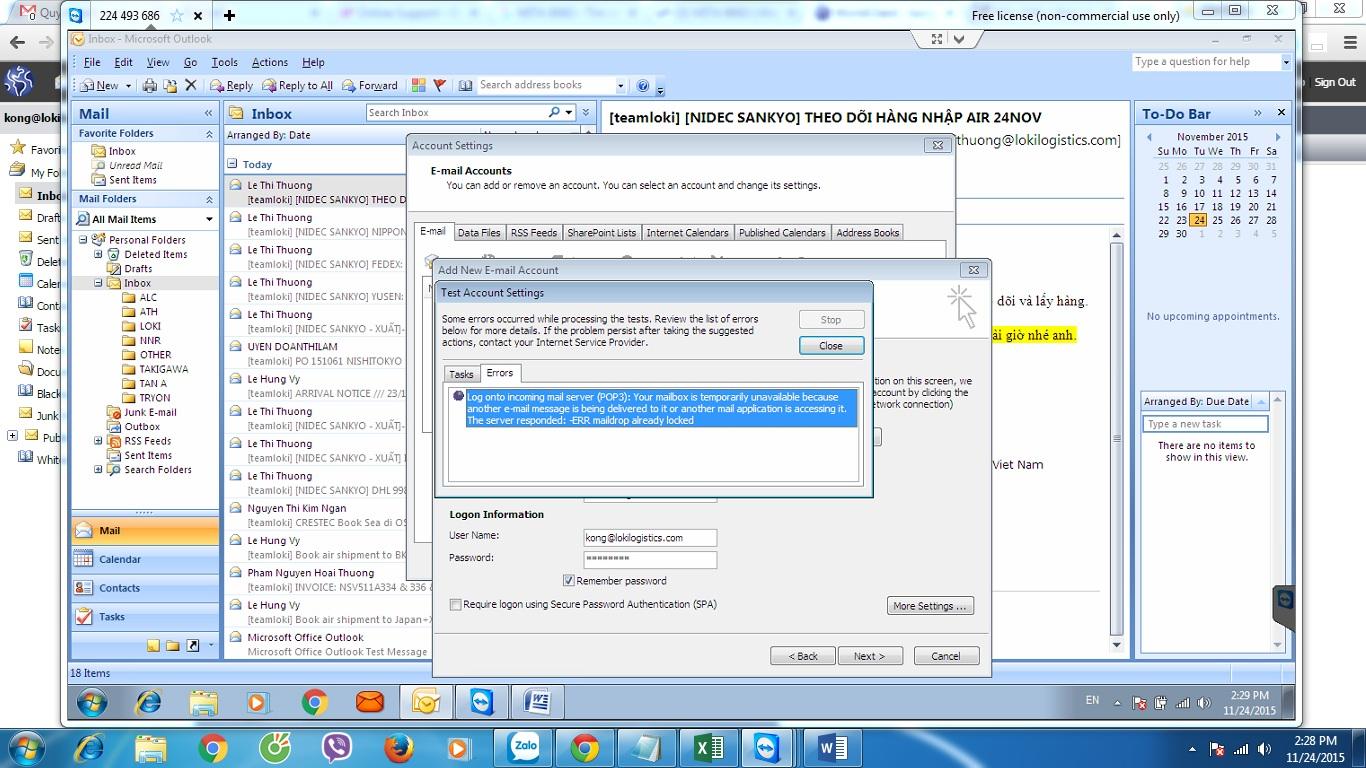Open Search address books dropdown arrow

click(x=621, y=86)
